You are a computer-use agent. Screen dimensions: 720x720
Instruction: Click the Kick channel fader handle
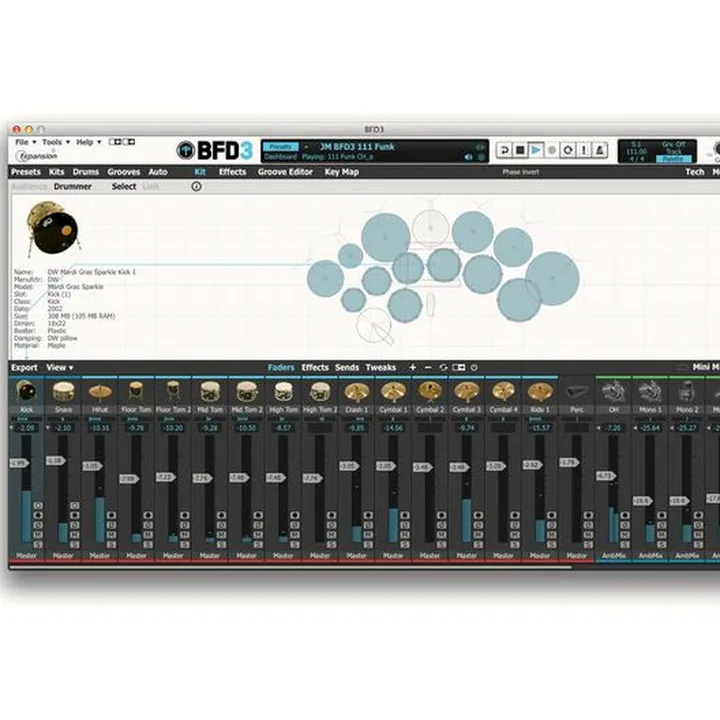tap(19, 463)
